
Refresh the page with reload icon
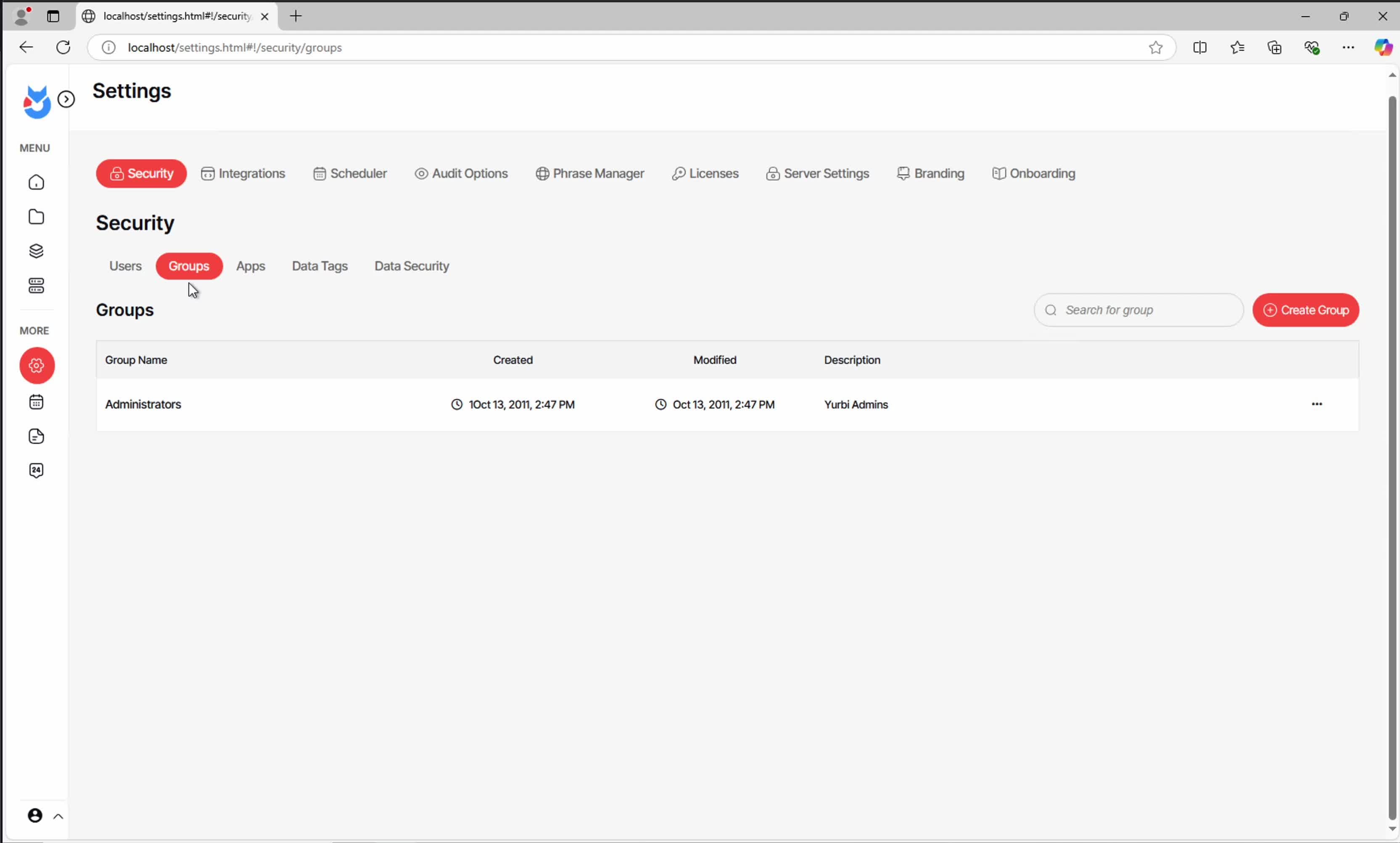pyautogui.click(x=63, y=47)
